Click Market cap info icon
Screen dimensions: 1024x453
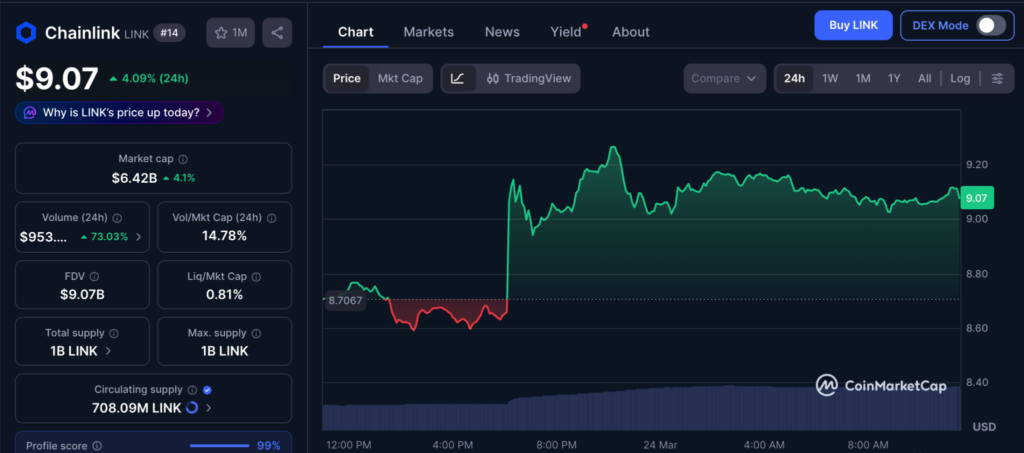[183, 159]
